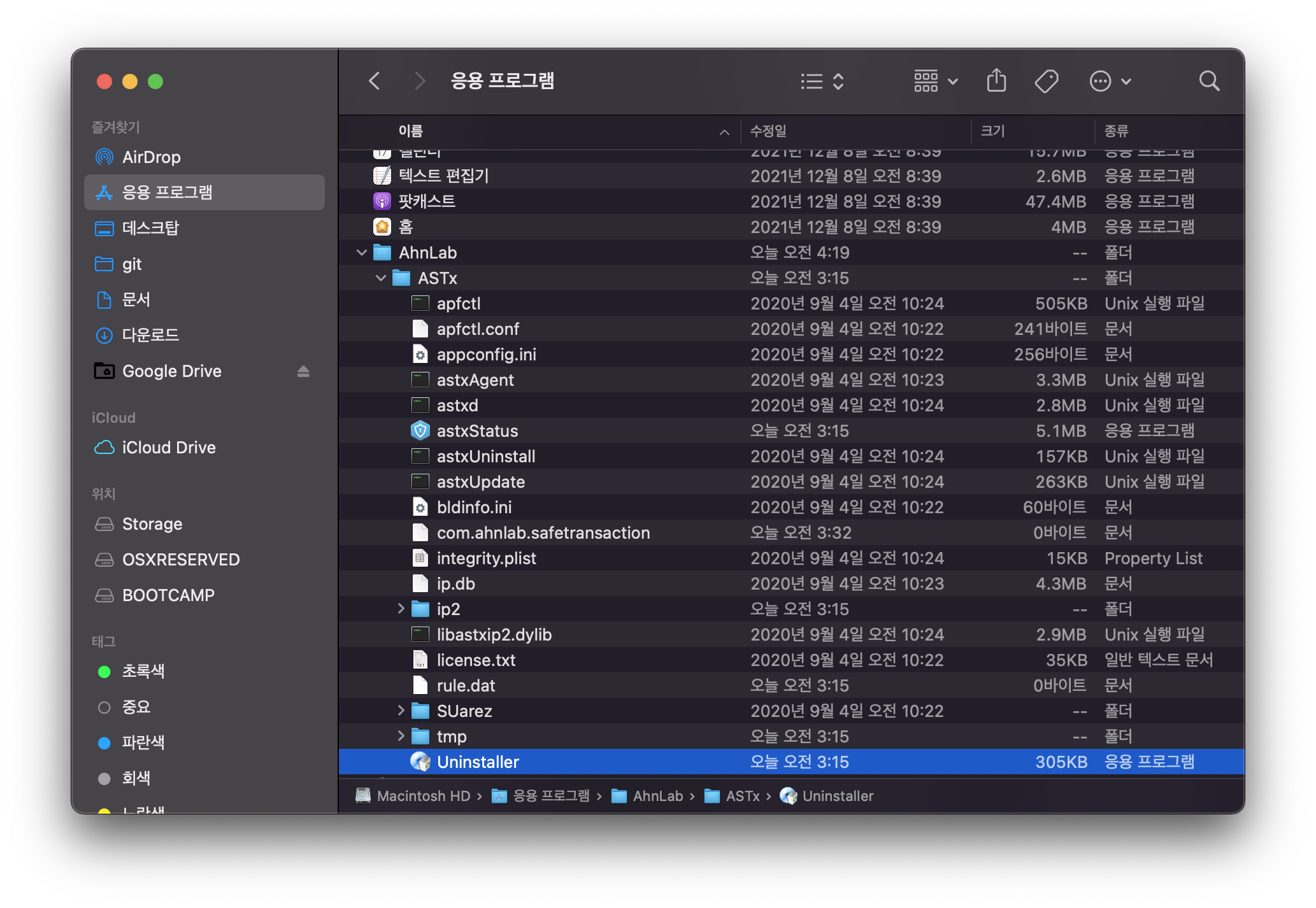Image resolution: width=1316 pixels, height=908 pixels.
Task: Select the license.txt file row
Action: click(476, 660)
